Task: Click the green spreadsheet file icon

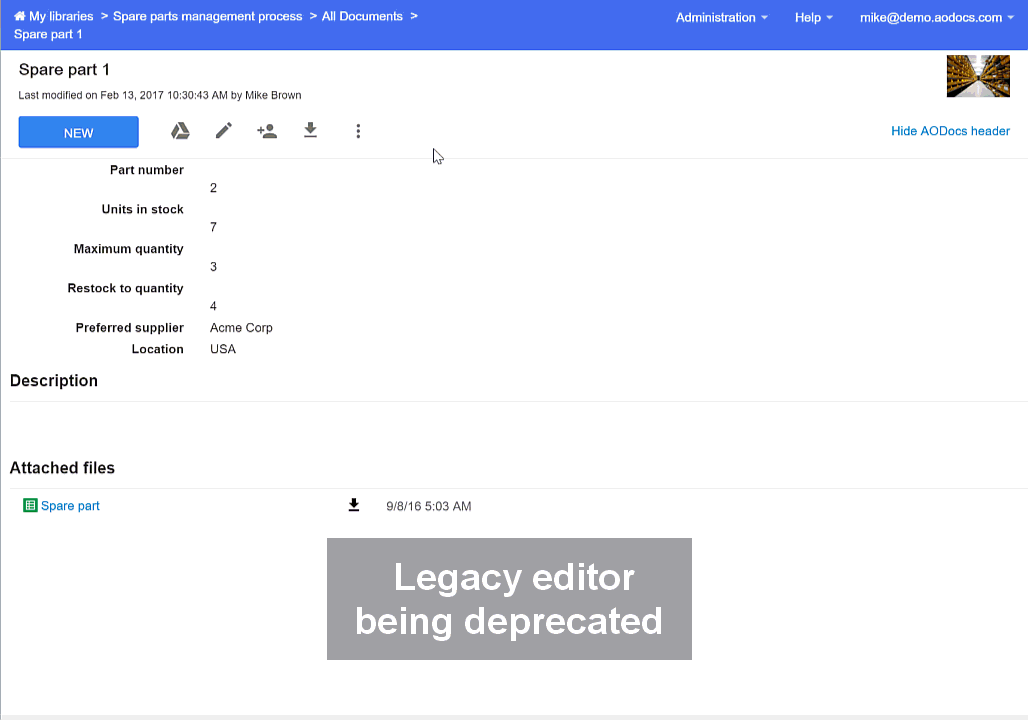Action: tap(30, 505)
